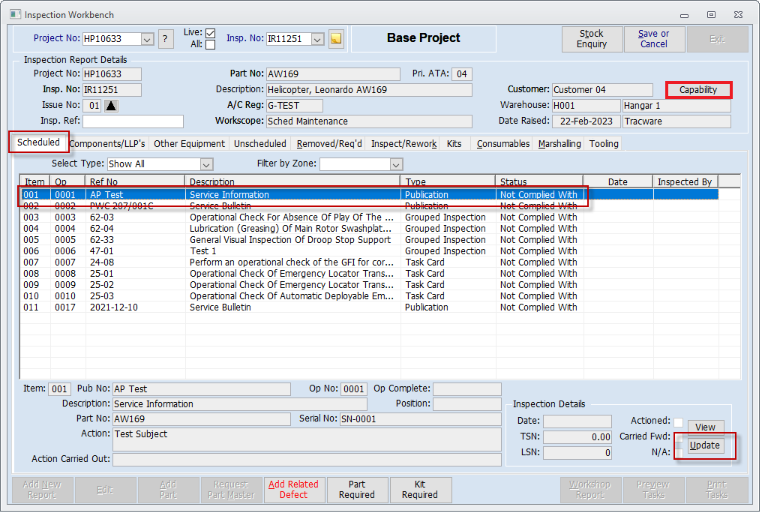Screen dimensions: 760x512
Task: Open the Marshalling tab
Action: [x=559, y=144]
